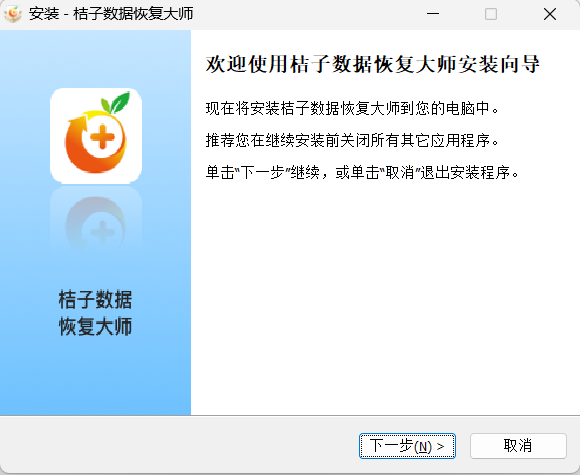Click the window title 安装 - 桔子数据恢复大师

click(111, 14)
